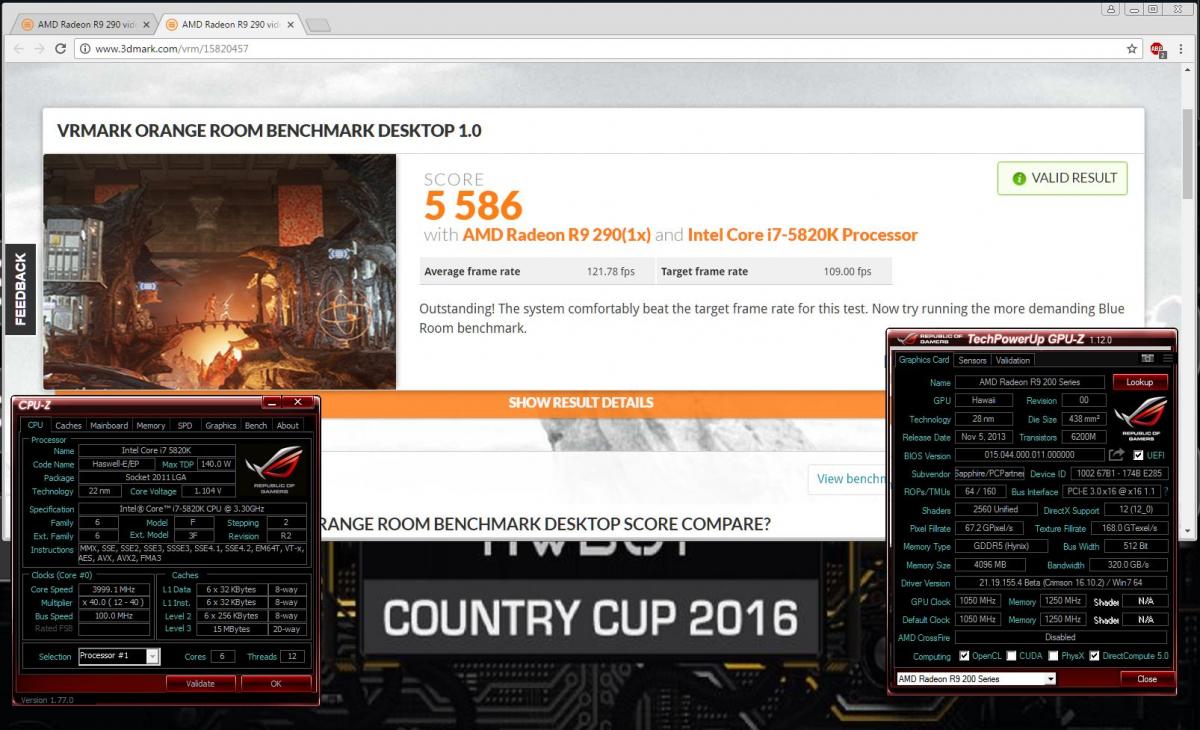Image resolution: width=1200 pixels, height=730 pixels.
Task: Open GPU-Z graphics card selection dropdown
Action: [x=1050, y=679]
